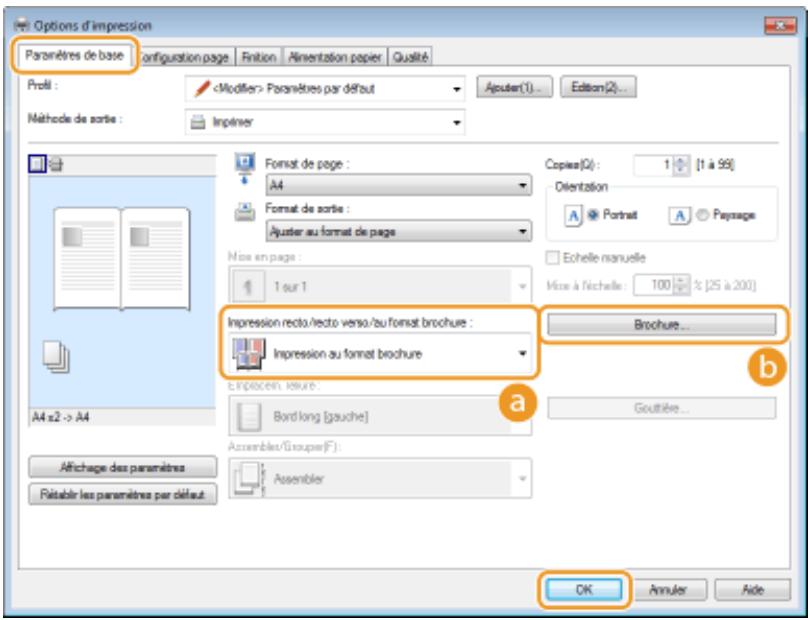This screenshot has width=810, height=620.
Task: Click the Edition(2)... button
Action: [x=598, y=87]
